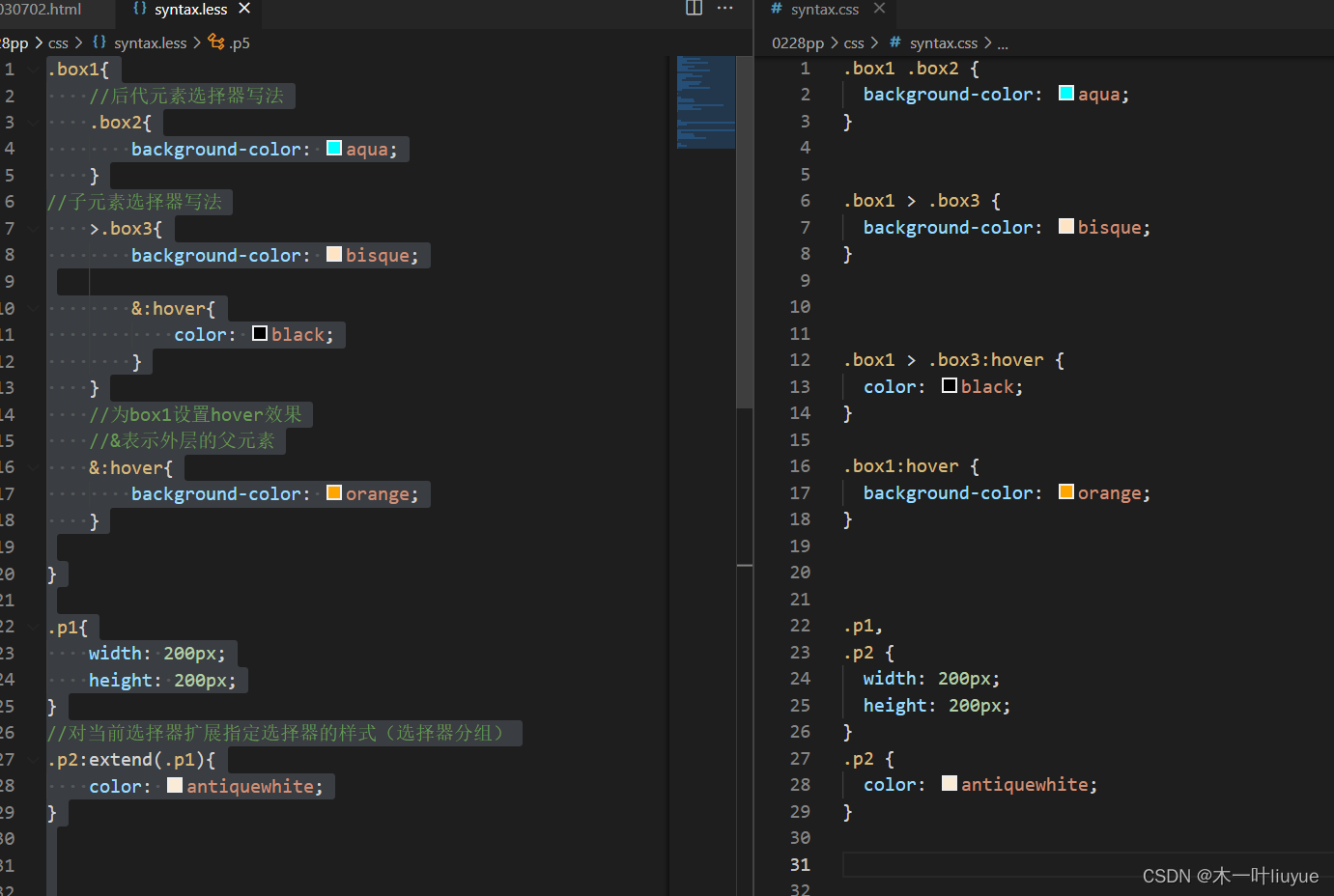Close the syntax.css tab
Viewport: 1334px width, 896px height.
pos(879,9)
